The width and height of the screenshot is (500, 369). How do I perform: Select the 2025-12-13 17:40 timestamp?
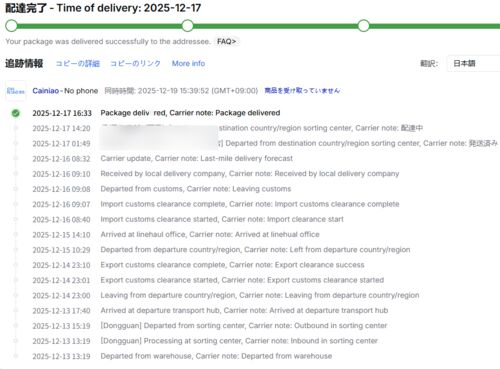(61, 311)
